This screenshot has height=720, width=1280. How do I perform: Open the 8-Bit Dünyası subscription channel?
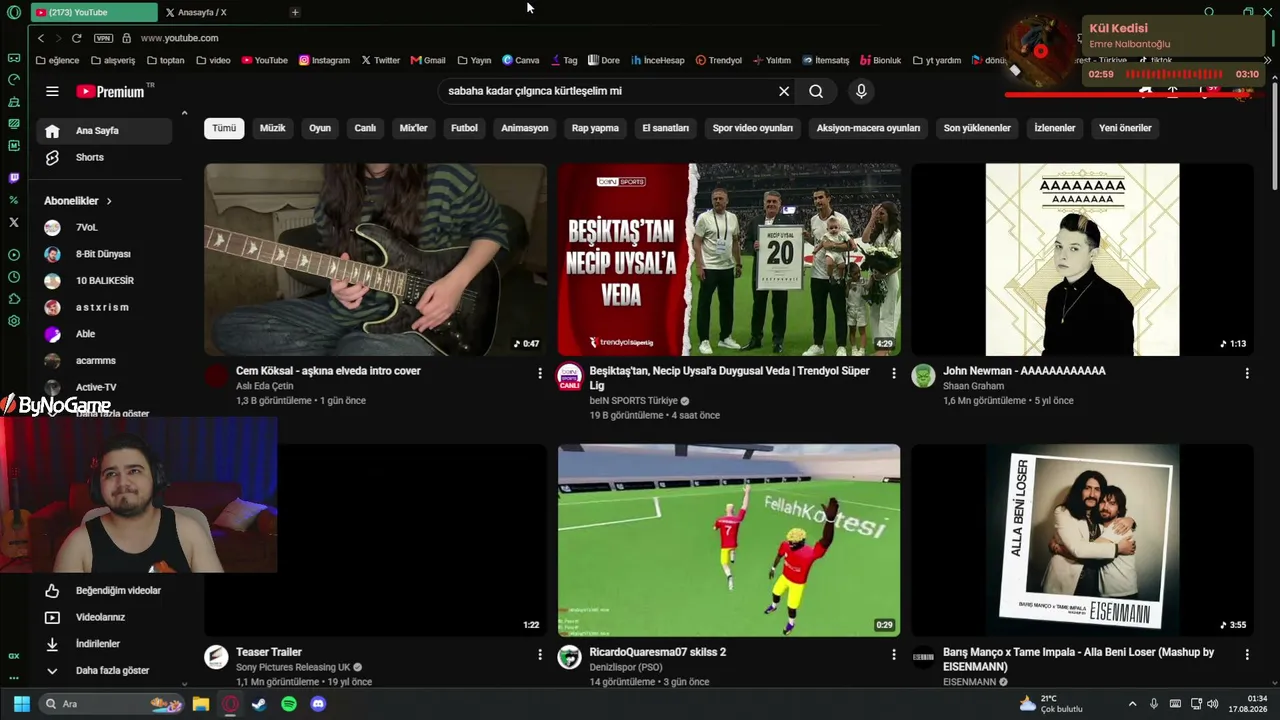point(104,254)
